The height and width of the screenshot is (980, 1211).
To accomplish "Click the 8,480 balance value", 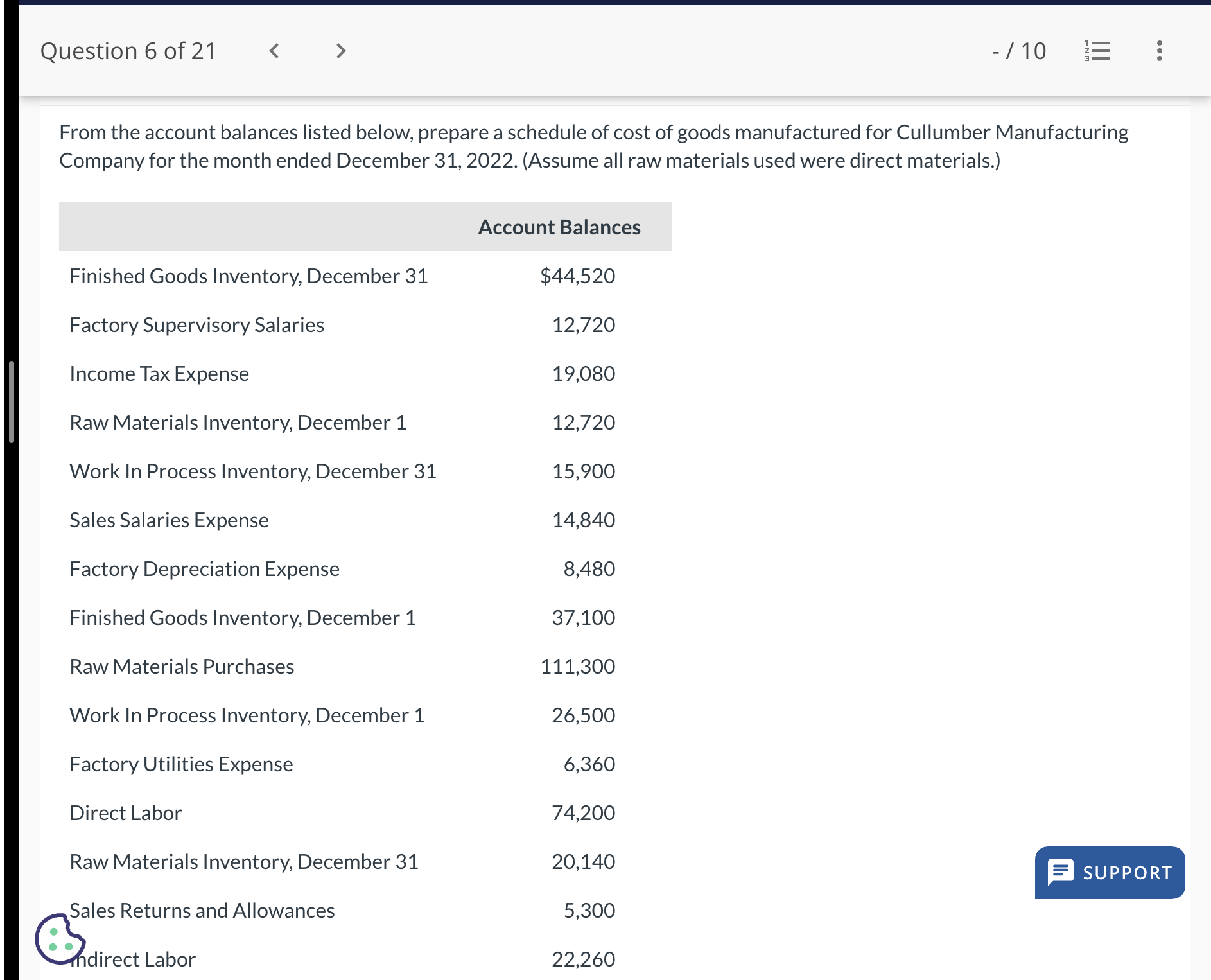I will tap(589, 569).
